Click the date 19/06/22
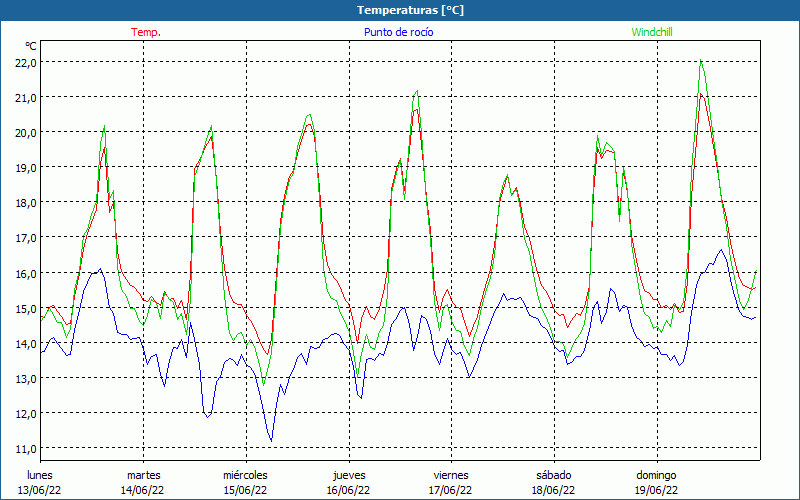The image size is (800, 500). click(x=656, y=490)
